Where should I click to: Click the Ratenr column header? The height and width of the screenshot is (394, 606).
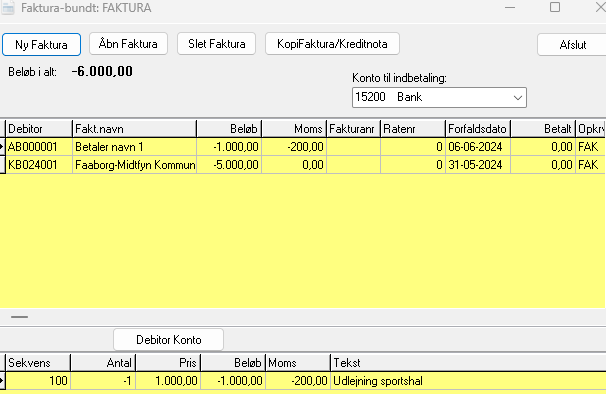413,129
